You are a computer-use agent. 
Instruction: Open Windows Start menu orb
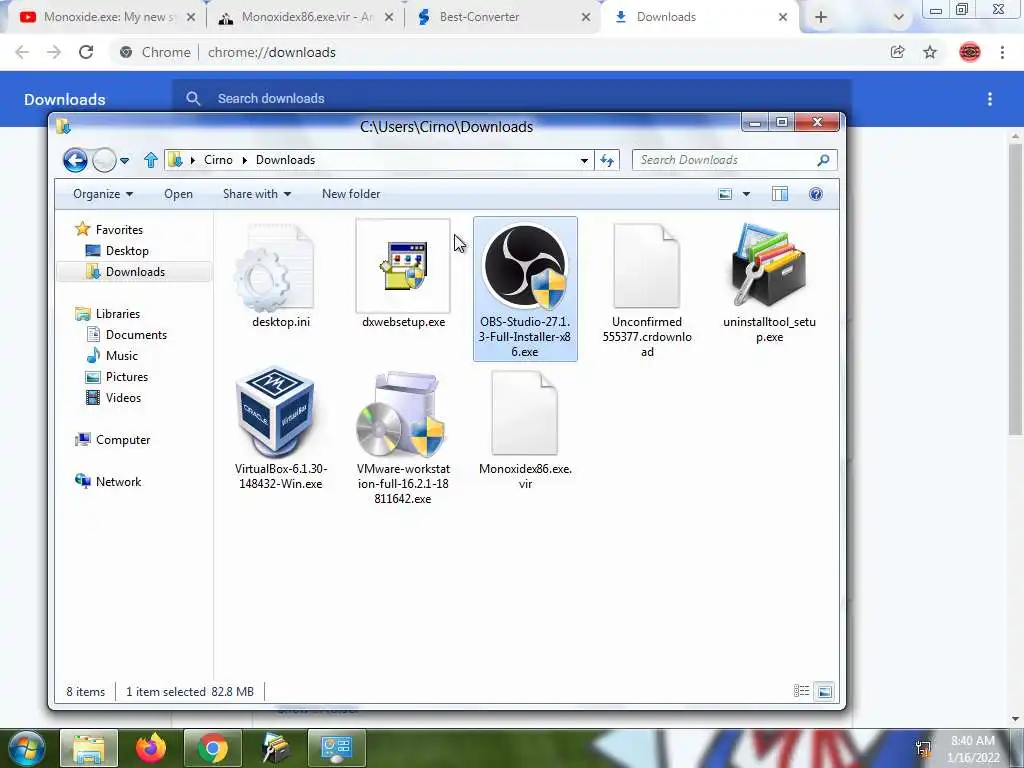tap(27, 748)
